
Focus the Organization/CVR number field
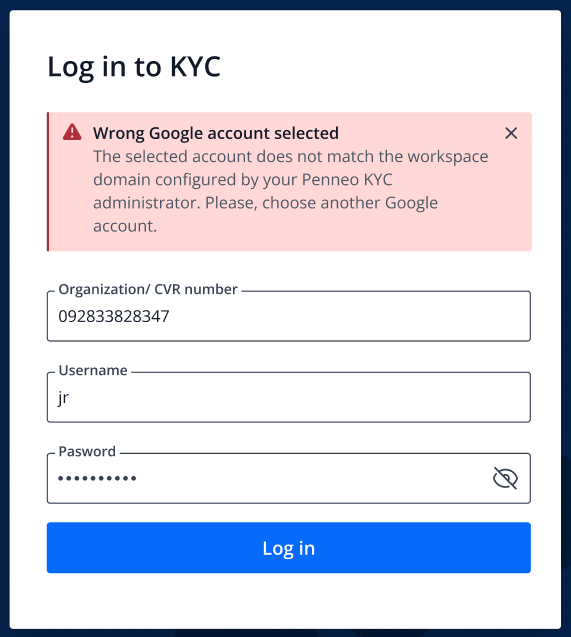(289, 316)
